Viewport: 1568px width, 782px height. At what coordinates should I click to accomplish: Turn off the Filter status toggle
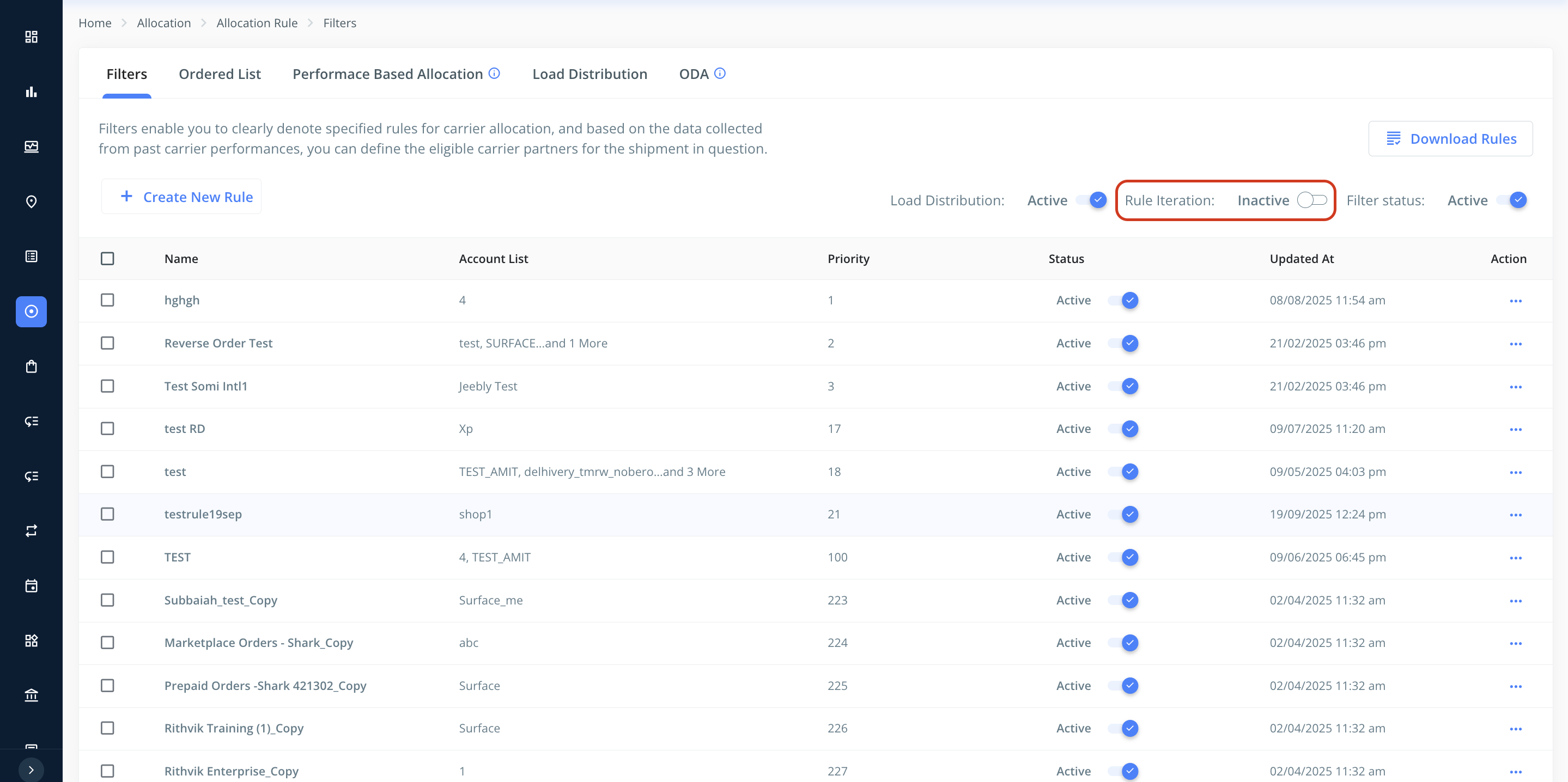coord(1512,200)
